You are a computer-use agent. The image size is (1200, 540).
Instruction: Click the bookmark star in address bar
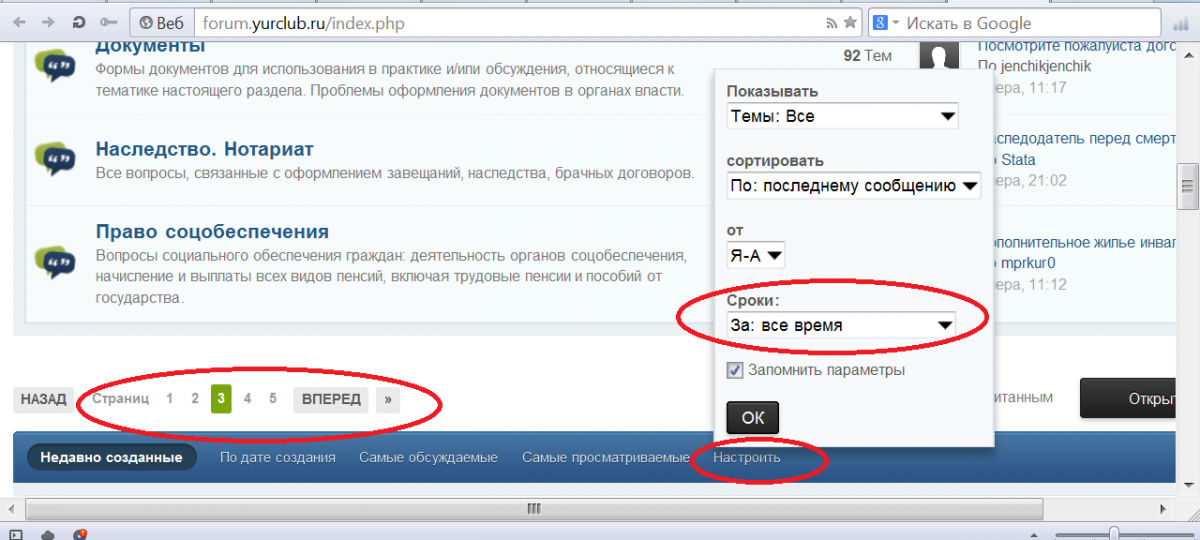[849, 22]
